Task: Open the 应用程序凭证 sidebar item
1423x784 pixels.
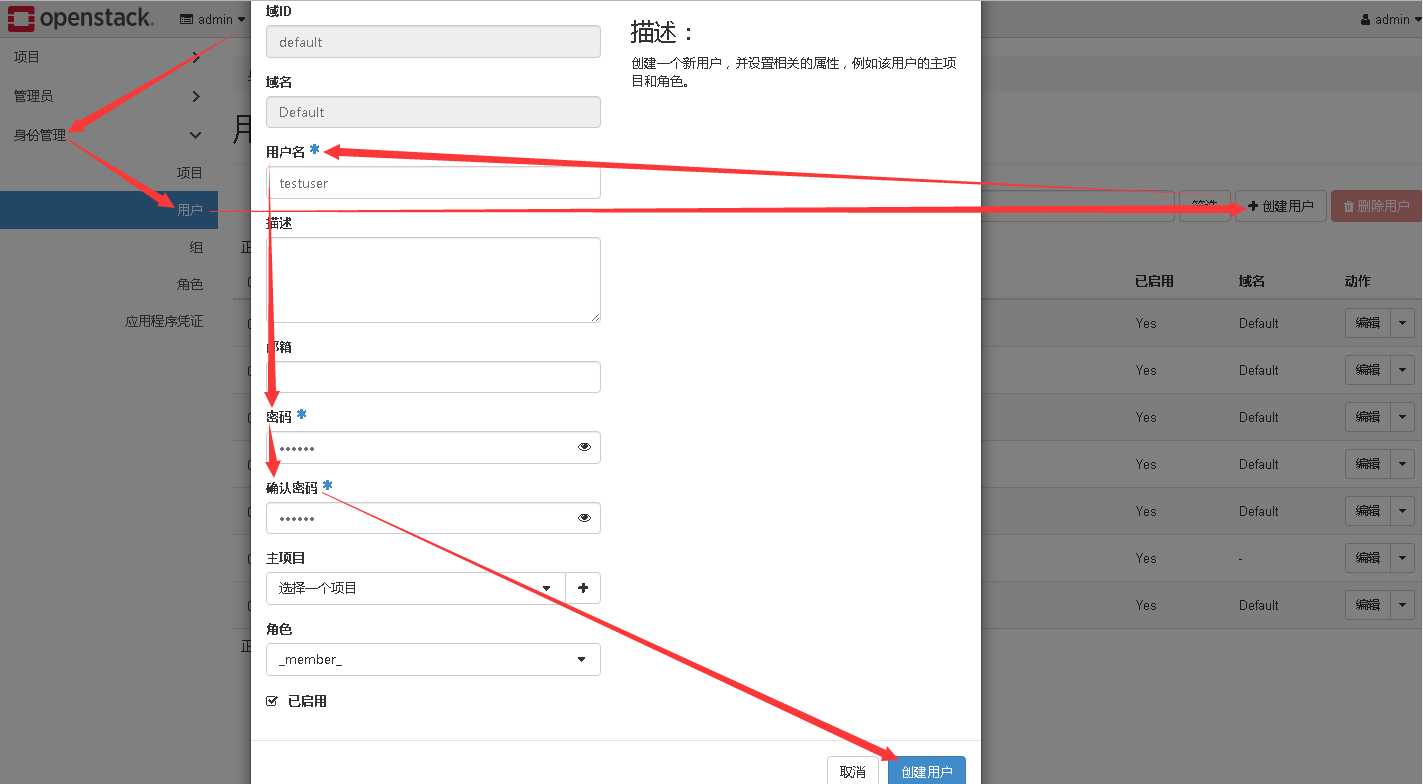Action: [x=164, y=321]
